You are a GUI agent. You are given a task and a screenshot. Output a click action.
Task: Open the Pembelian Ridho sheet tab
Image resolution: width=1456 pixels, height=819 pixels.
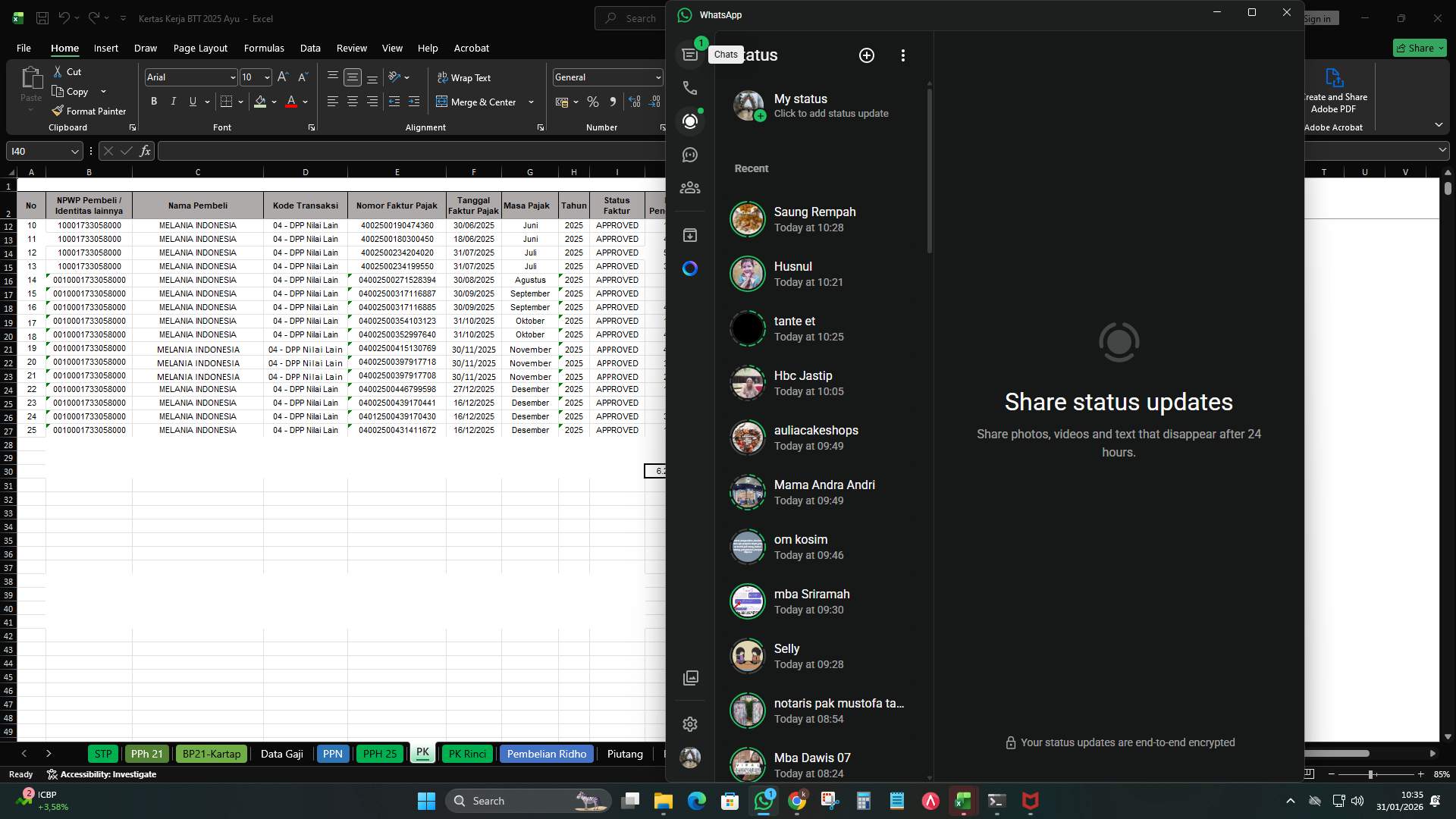pos(546,754)
